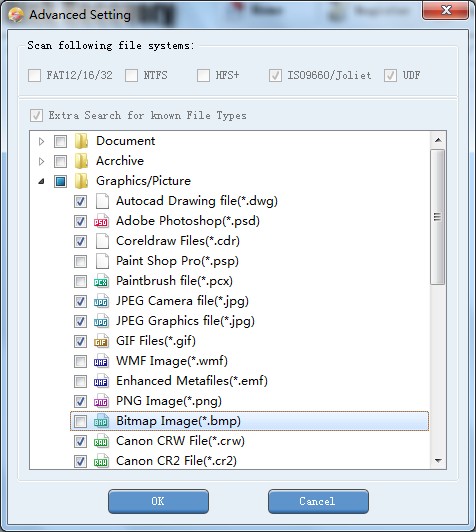Click the Enhanced Metafiles icon
This screenshot has width=476, height=532.
pyautogui.click(x=101, y=381)
